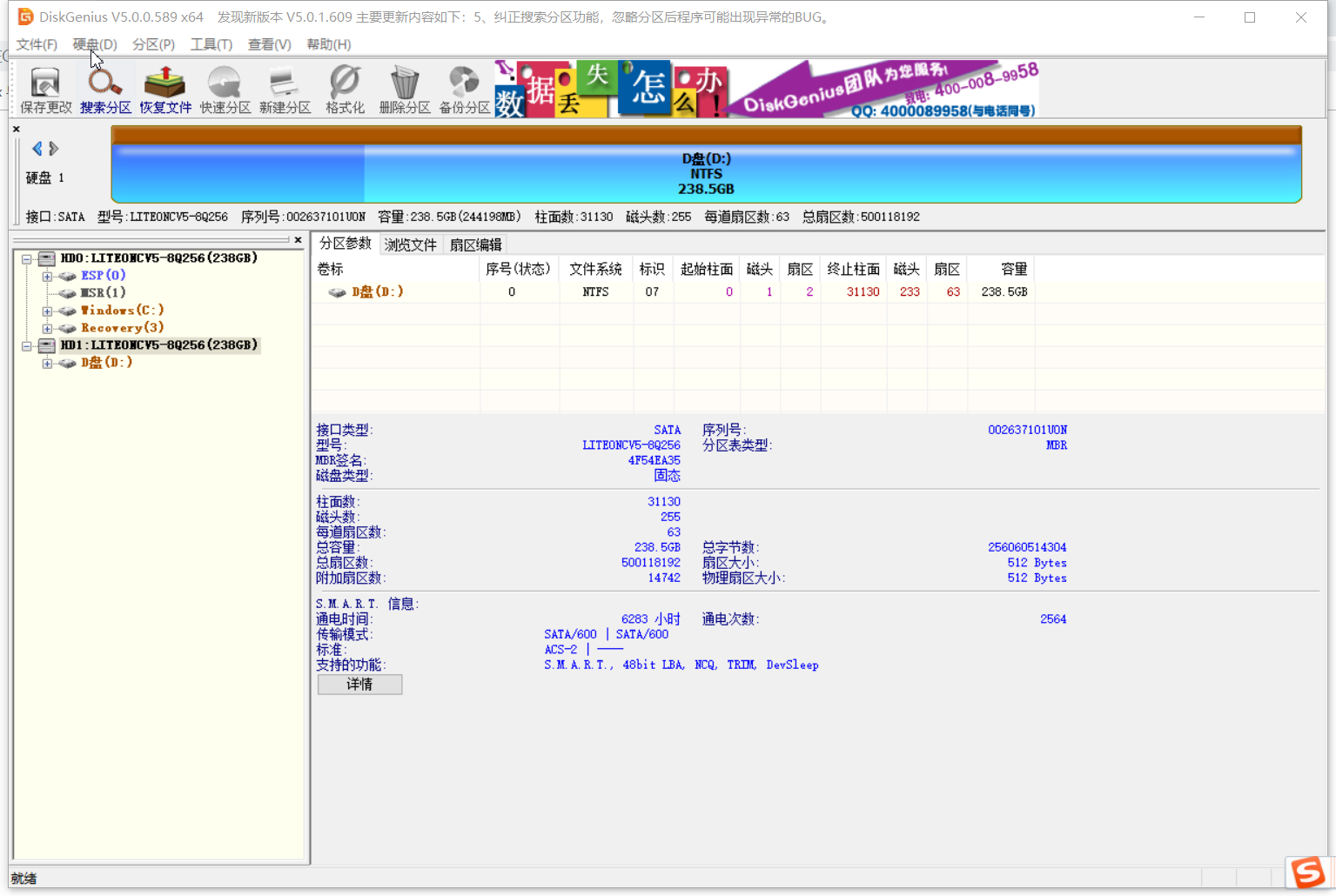Expand the Recovery(3) tree node
The width and height of the screenshot is (1336, 896).
(48, 329)
